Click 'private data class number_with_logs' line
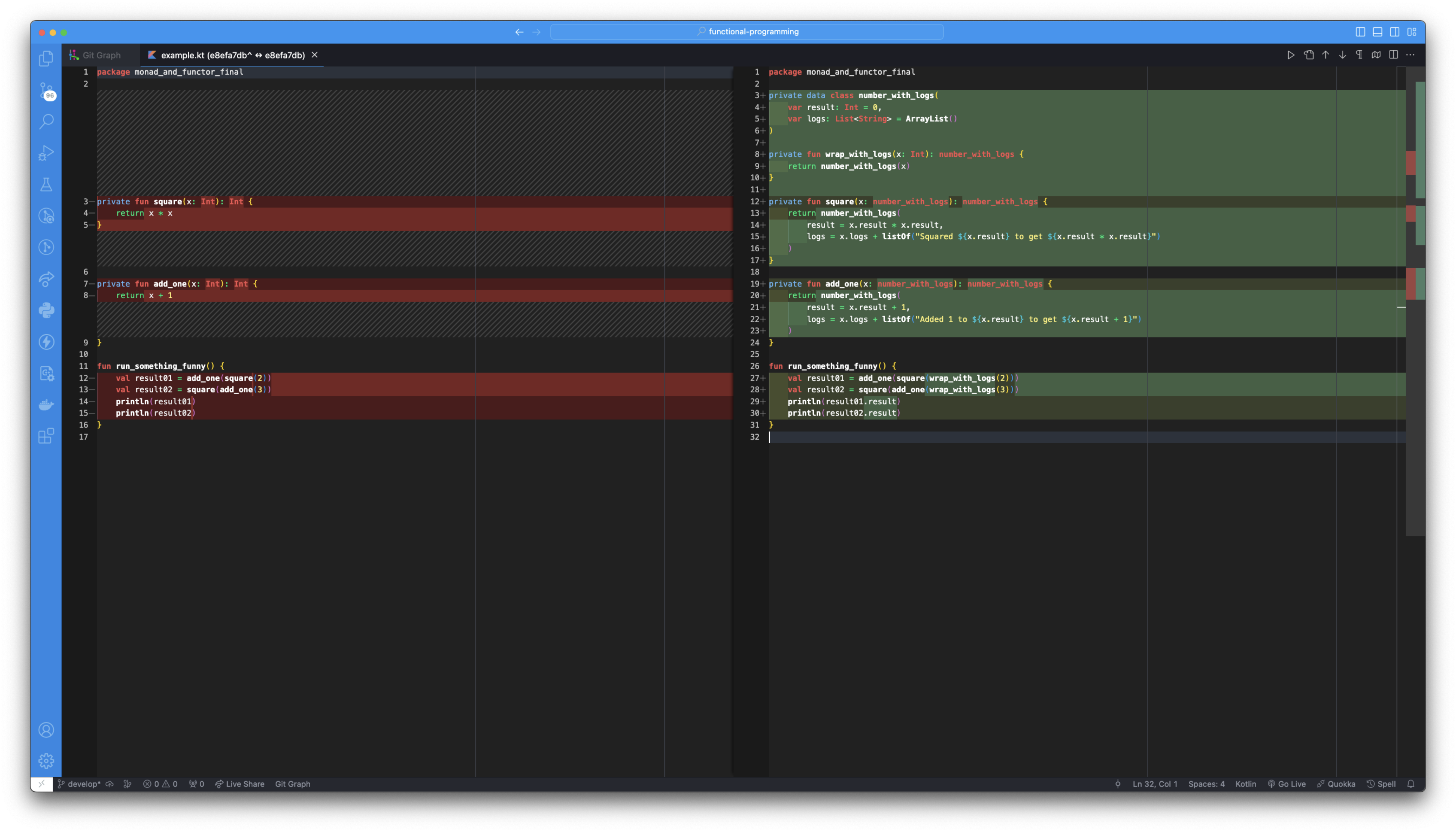The height and width of the screenshot is (832, 1456). 854,95
